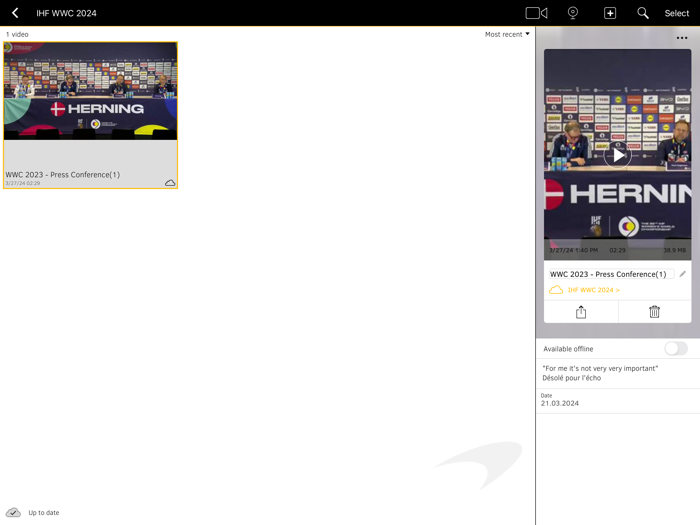Click the video title text field

click(x=611, y=274)
